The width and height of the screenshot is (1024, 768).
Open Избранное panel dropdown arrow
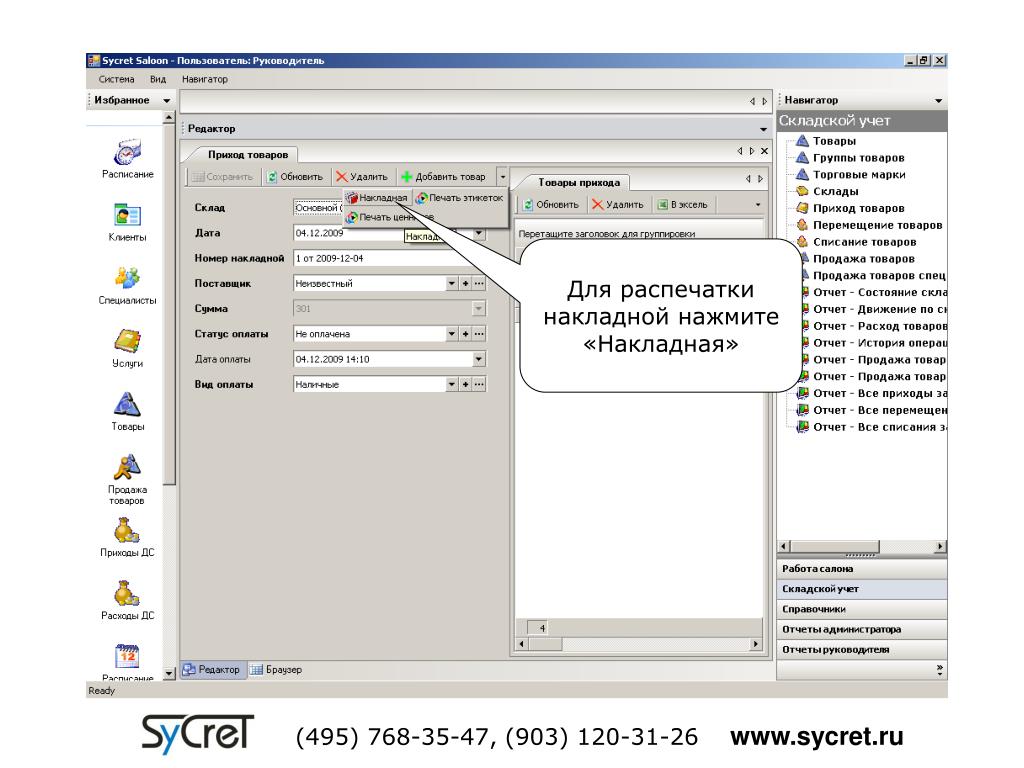(x=167, y=101)
